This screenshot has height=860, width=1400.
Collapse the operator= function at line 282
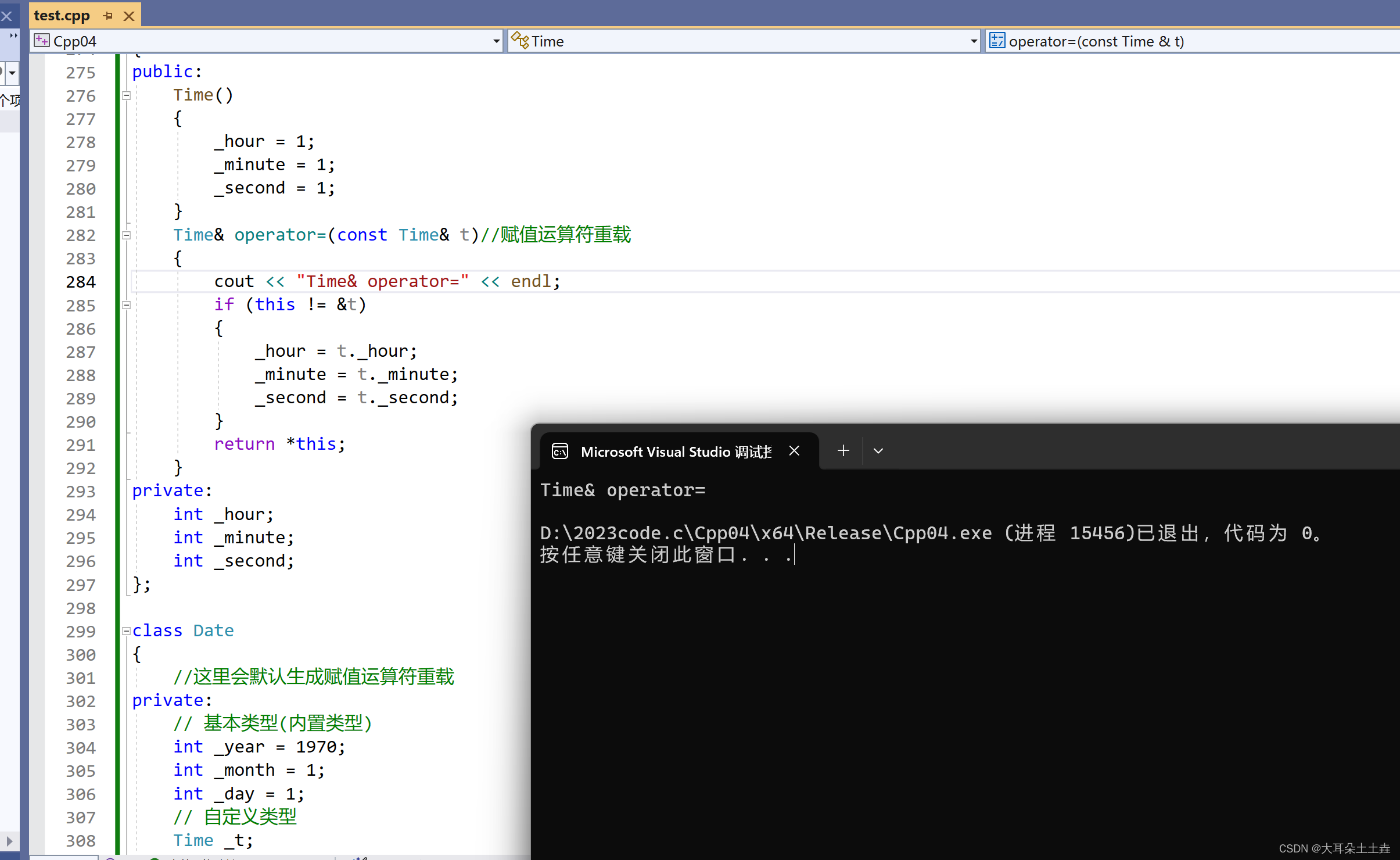tap(126, 235)
